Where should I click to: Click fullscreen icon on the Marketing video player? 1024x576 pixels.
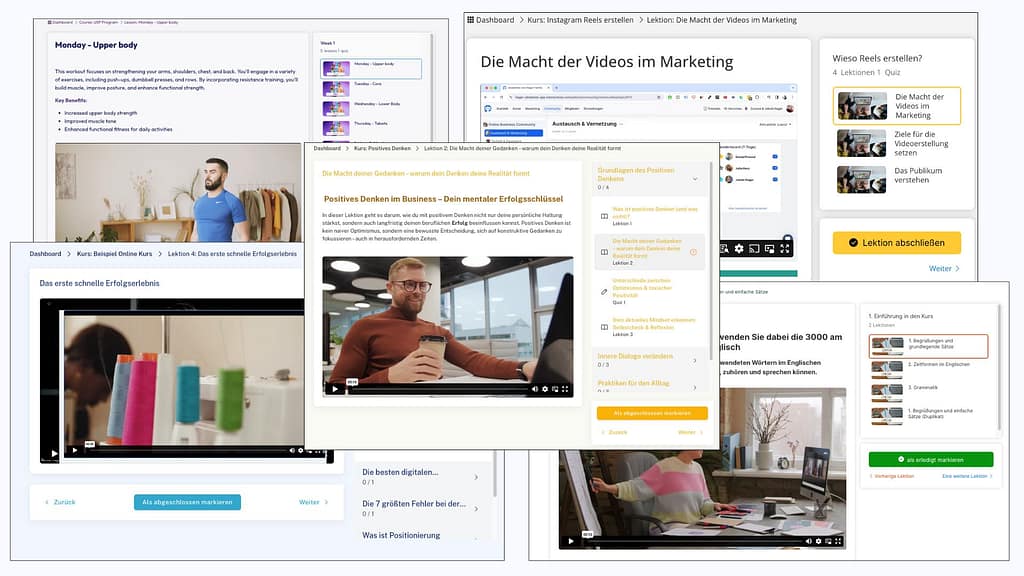point(786,248)
